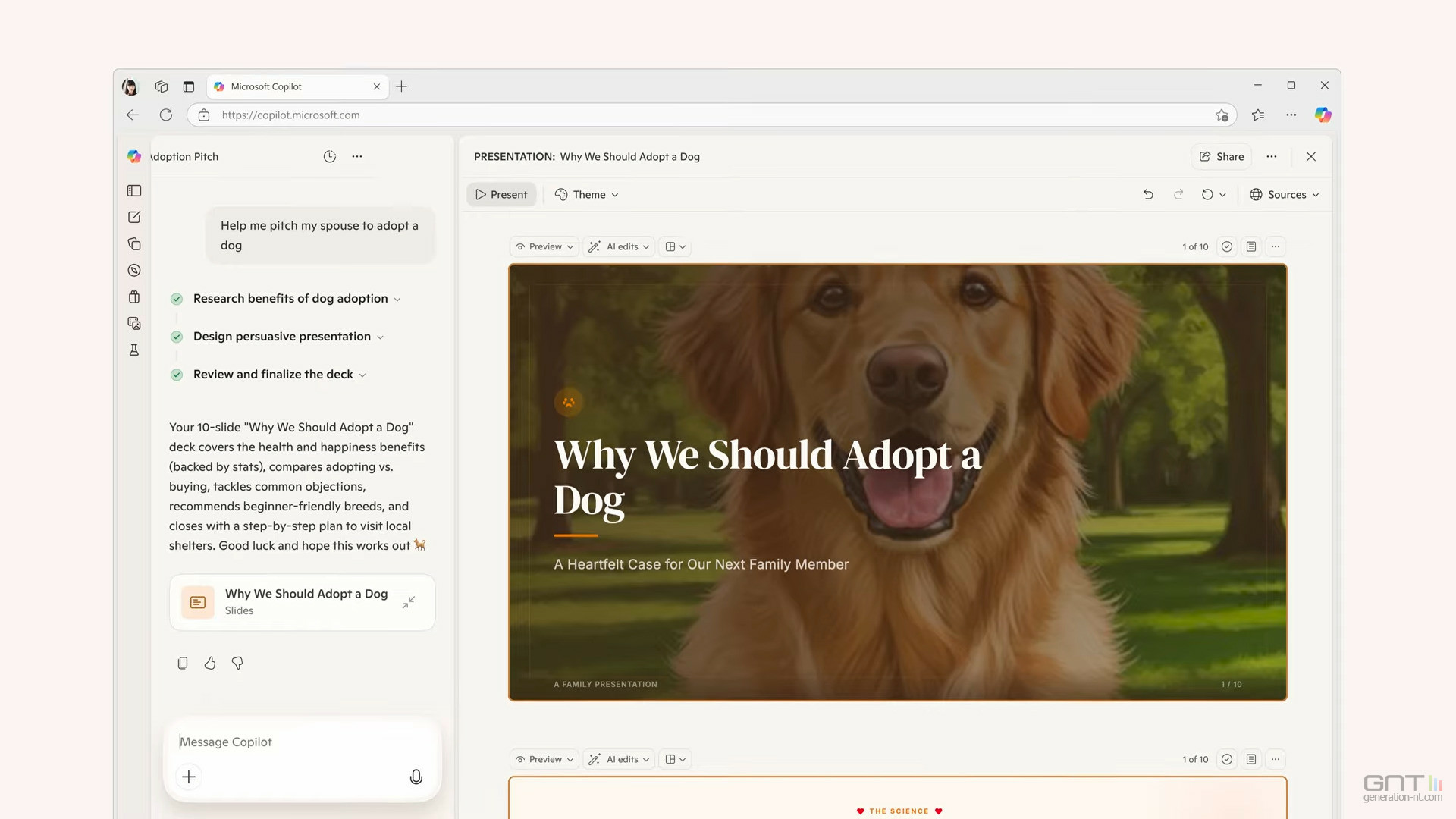This screenshot has height=819, width=1456.
Task: Click the Share button
Action: (1221, 156)
